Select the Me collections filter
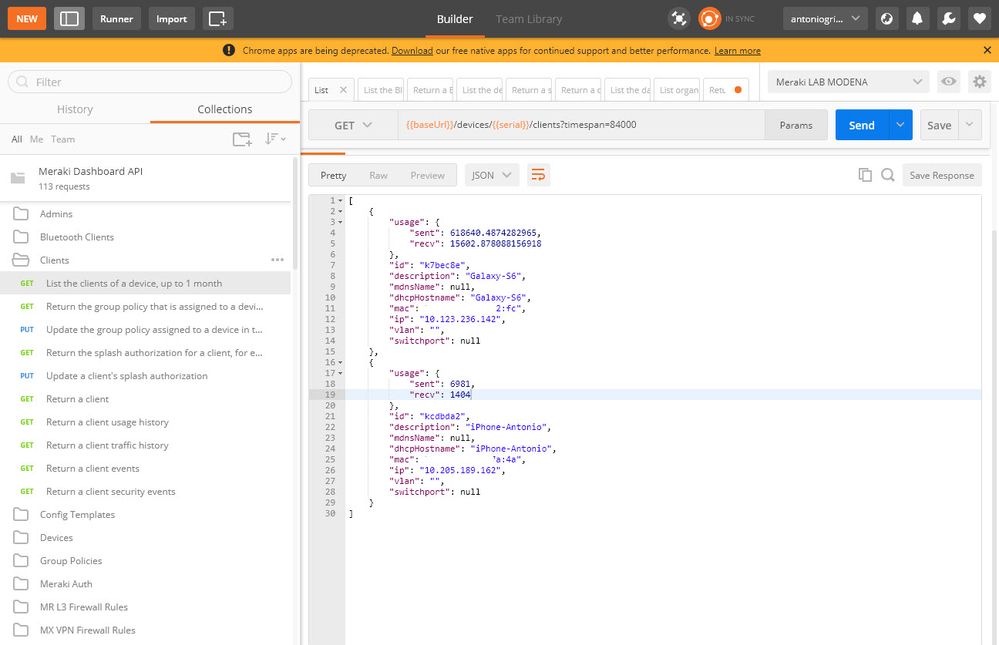This screenshot has height=645, width=999. (x=36, y=139)
